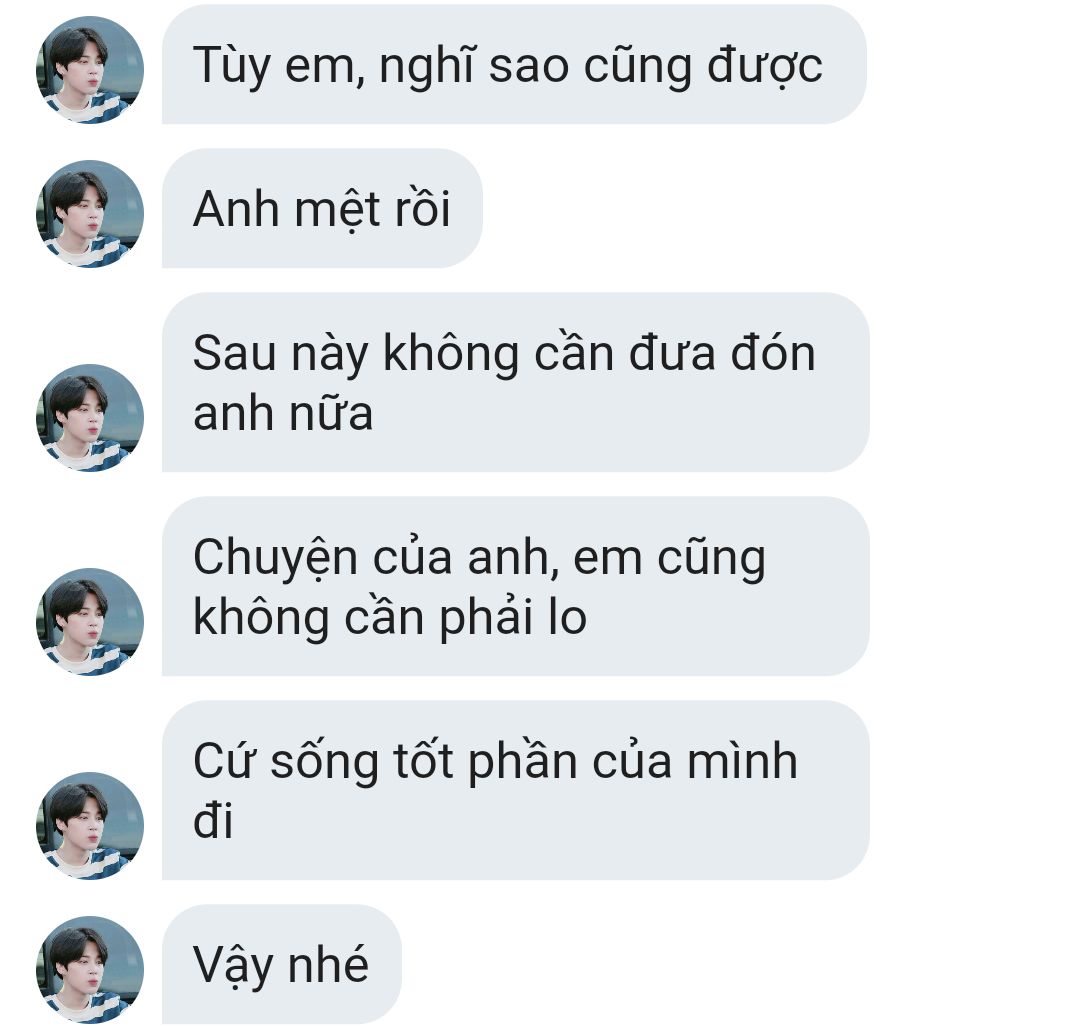Tap avatar next to 'Anh mệt rồi'
This screenshot has height=1028, width=1080.
click(90, 214)
